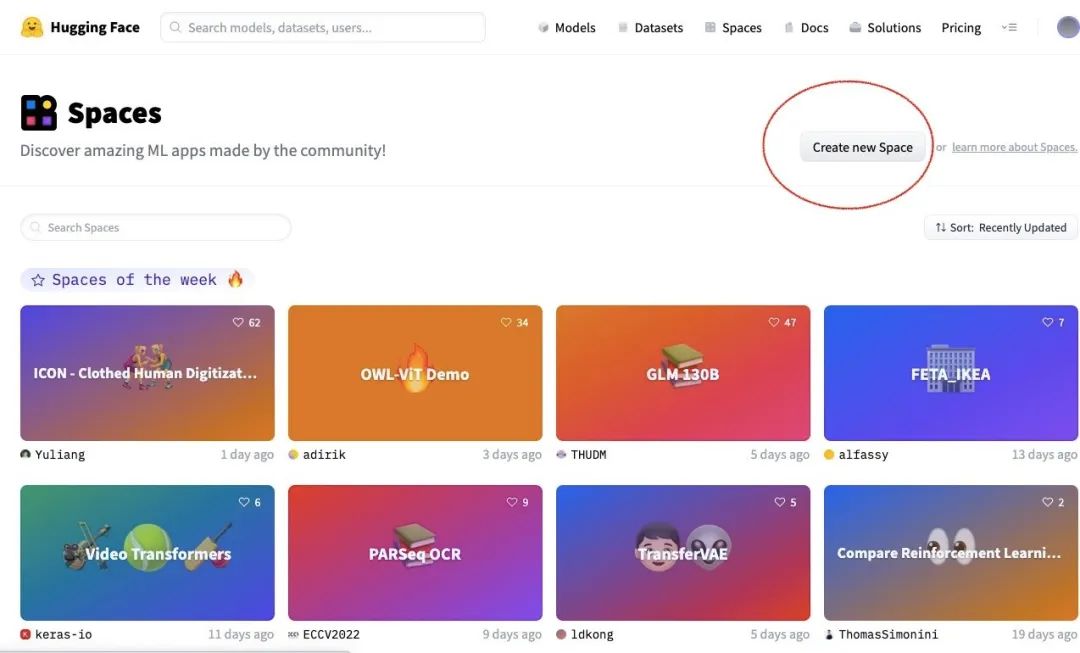Like the Compare Reinforcement Learning heart icon
Image resolution: width=1080 pixels, height=653 pixels.
coord(1048,502)
